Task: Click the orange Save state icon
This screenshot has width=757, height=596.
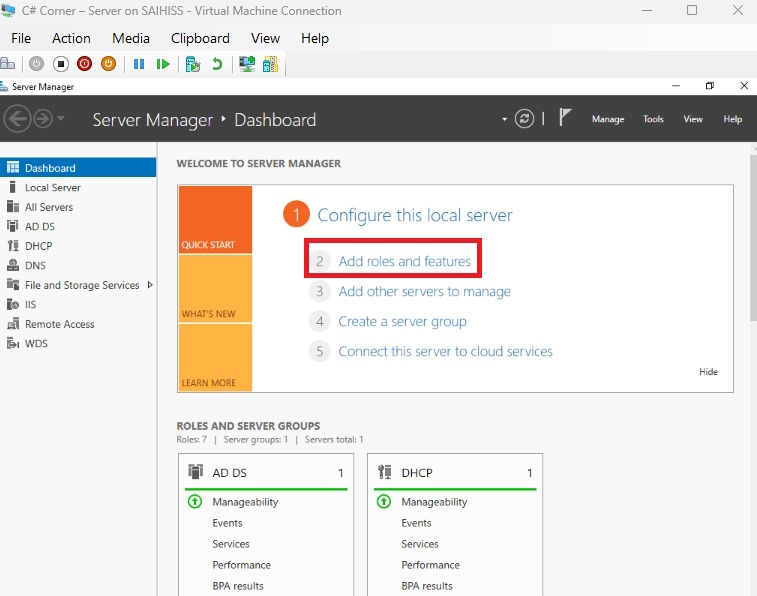Action: 108,64
